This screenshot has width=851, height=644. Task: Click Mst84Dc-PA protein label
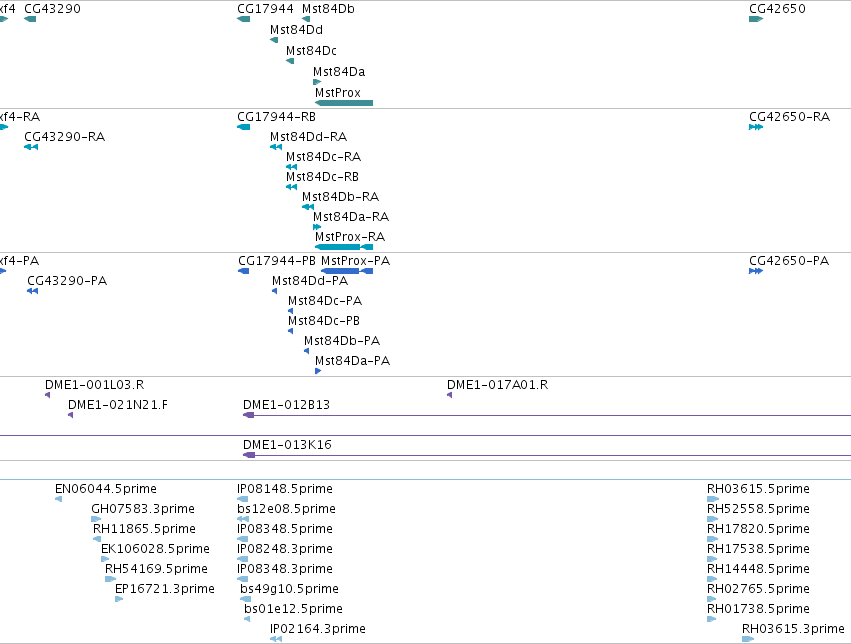pyautogui.click(x=325, y=301)
